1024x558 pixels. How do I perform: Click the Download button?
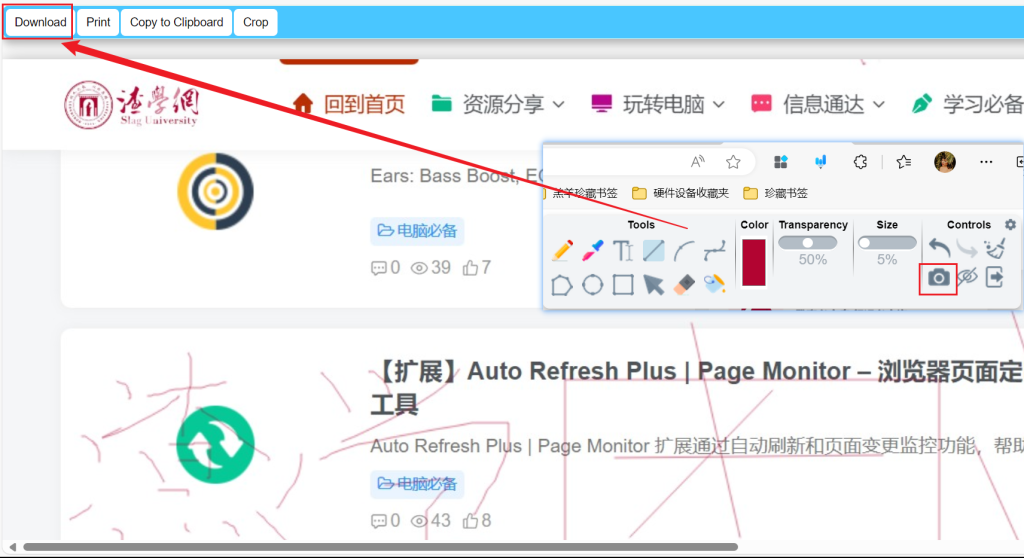click(x=40, y=22)
